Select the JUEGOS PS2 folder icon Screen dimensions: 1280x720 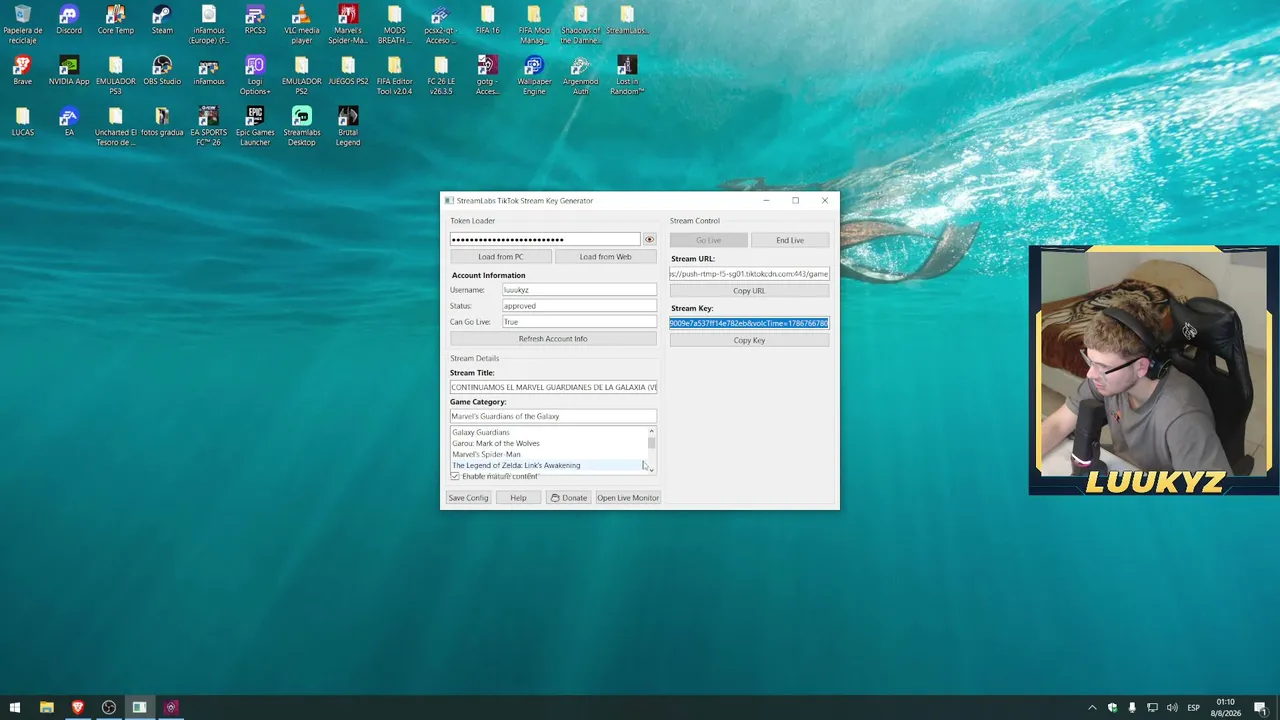pos(348,71)
